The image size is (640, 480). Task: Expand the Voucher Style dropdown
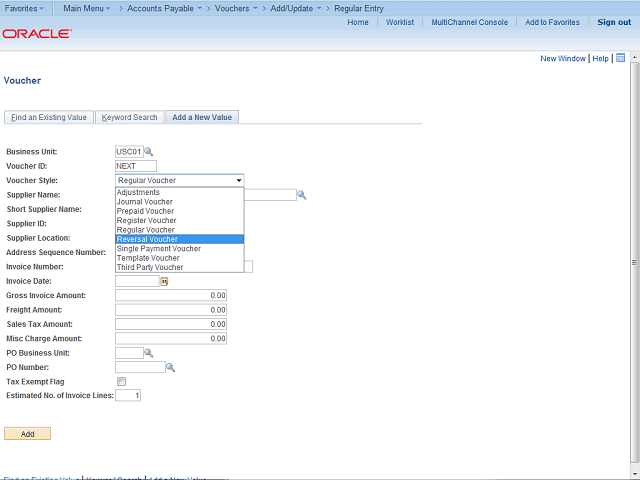point(179,180)
